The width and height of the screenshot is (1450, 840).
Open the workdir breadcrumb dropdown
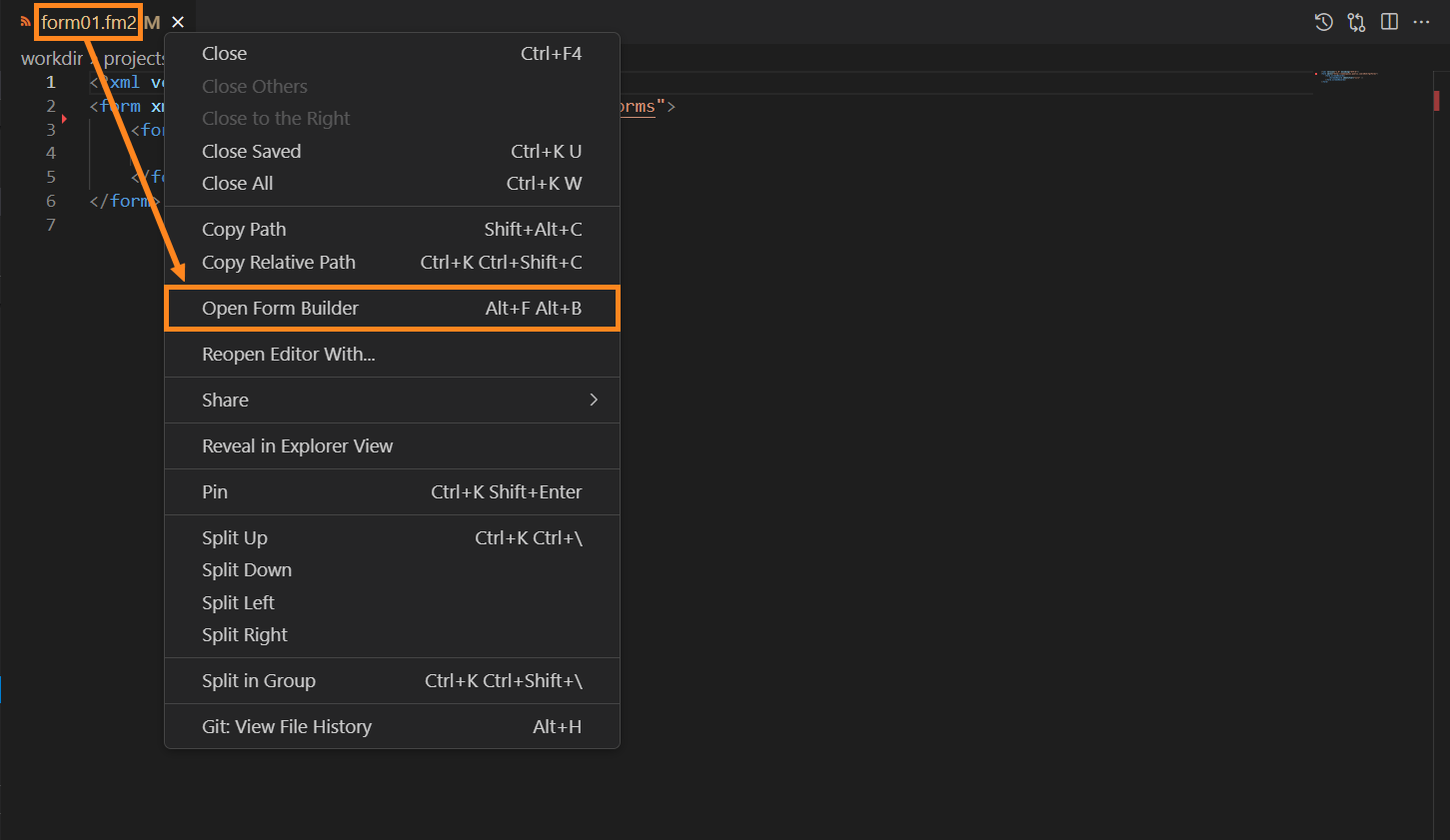point(52,58)
